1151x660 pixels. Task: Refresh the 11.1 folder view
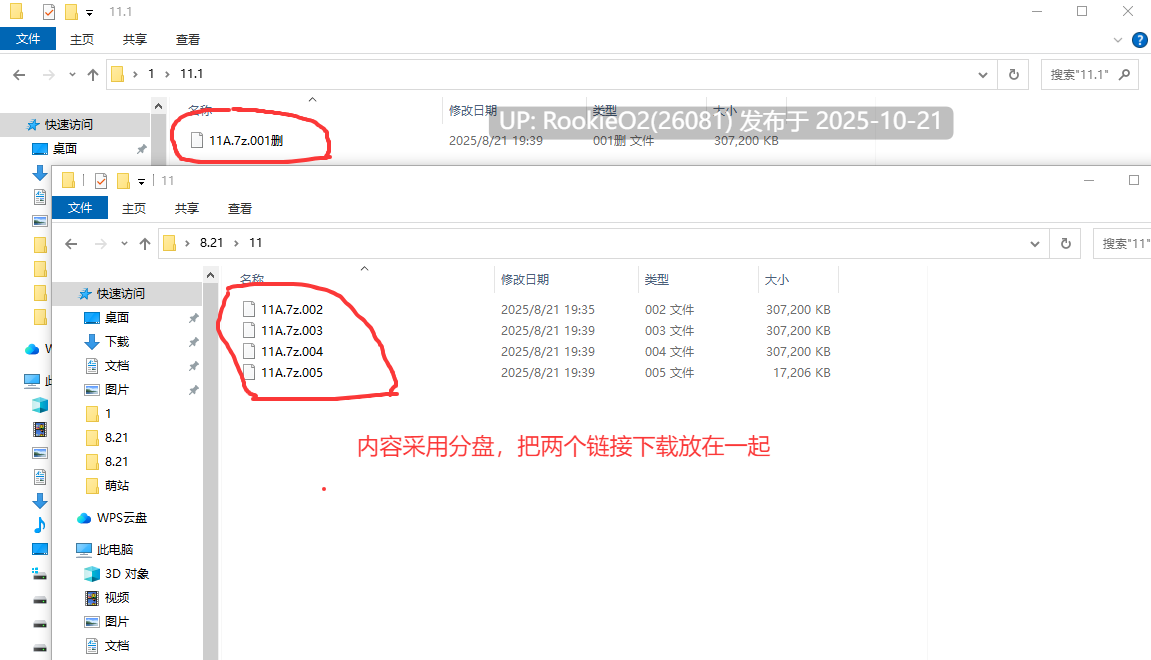[1014, 75]
